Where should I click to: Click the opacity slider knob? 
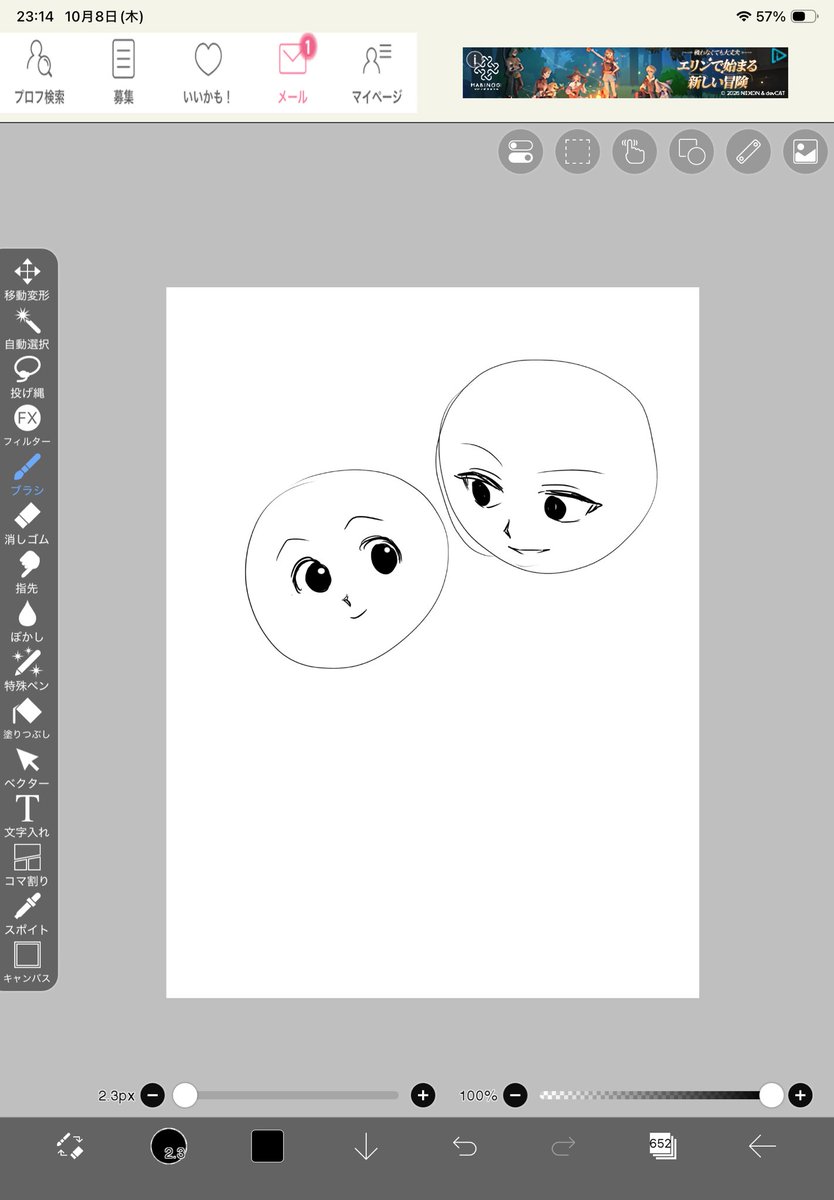771,1095
